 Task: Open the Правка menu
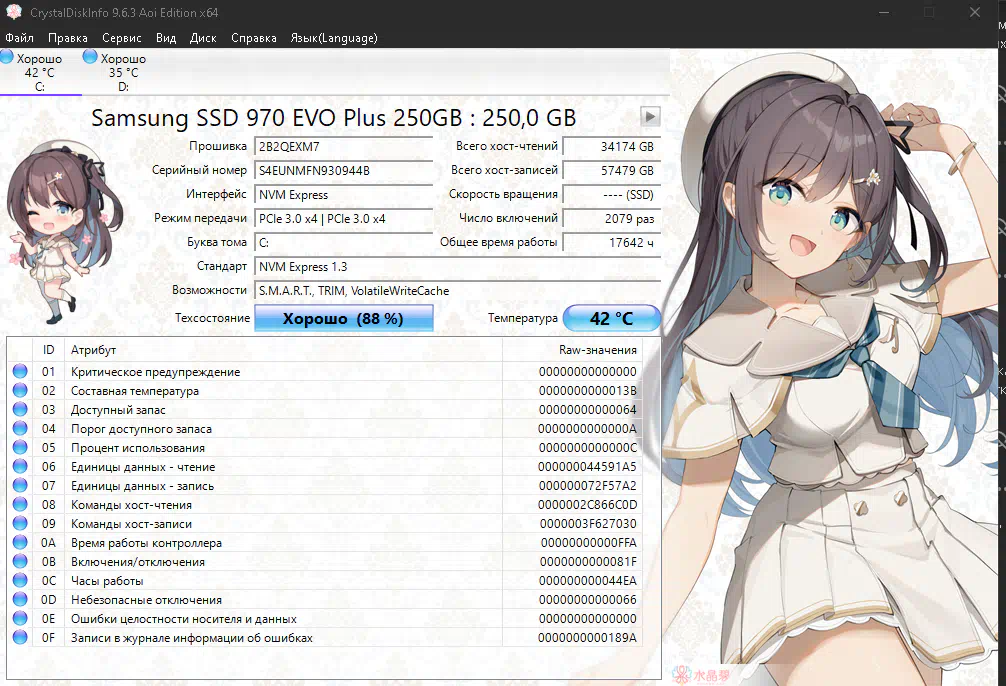coord(68,38)
